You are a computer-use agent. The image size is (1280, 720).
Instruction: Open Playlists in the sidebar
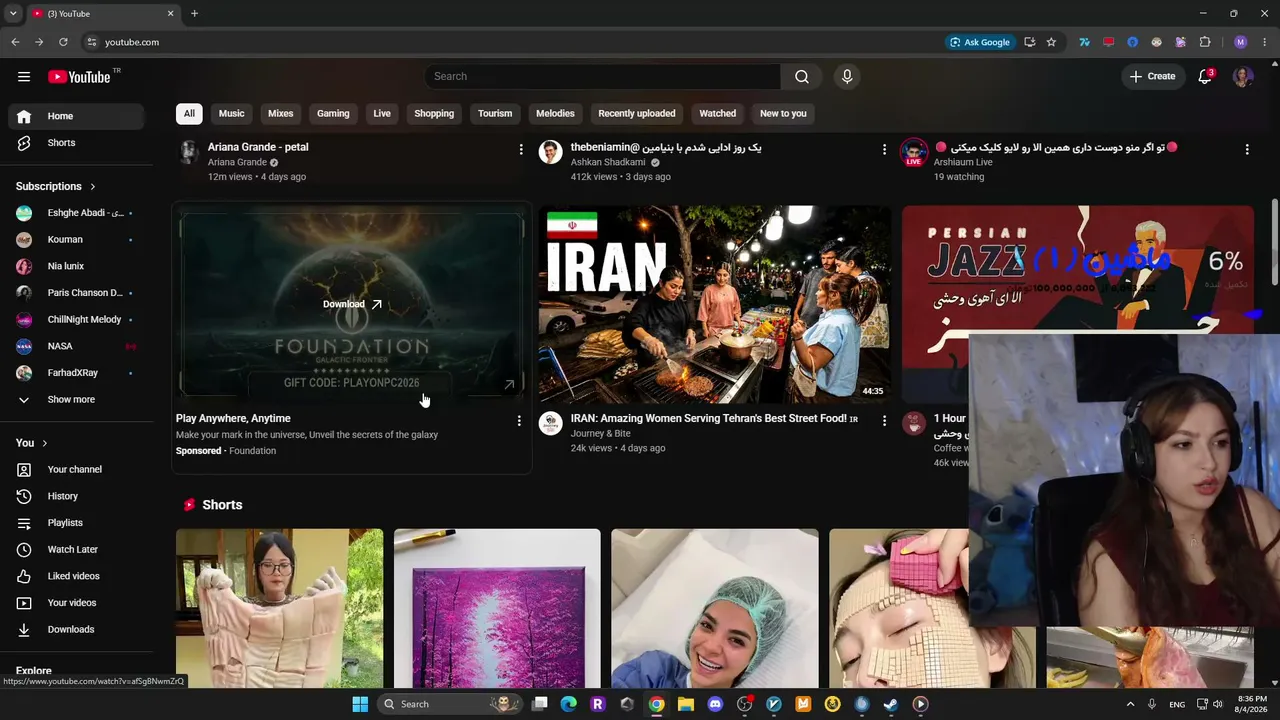[76, 523]
